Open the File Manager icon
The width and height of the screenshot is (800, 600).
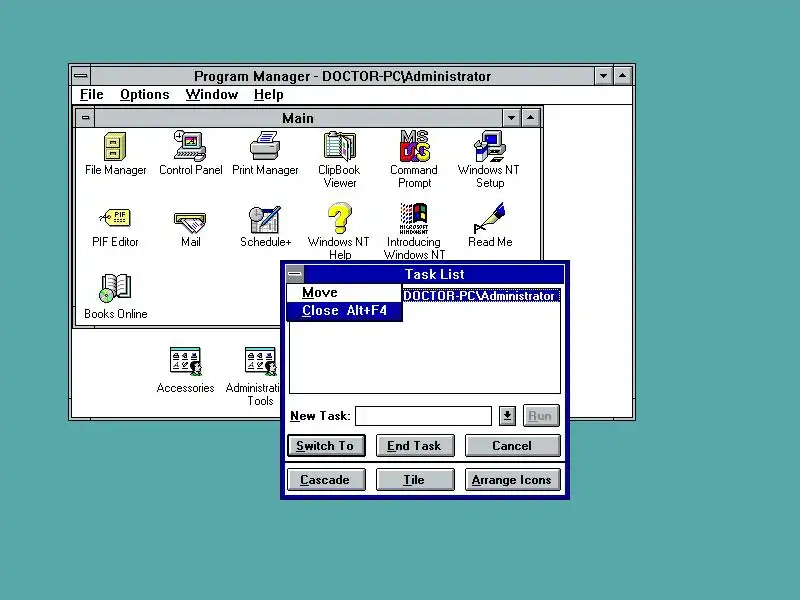(x=115, y=146)
